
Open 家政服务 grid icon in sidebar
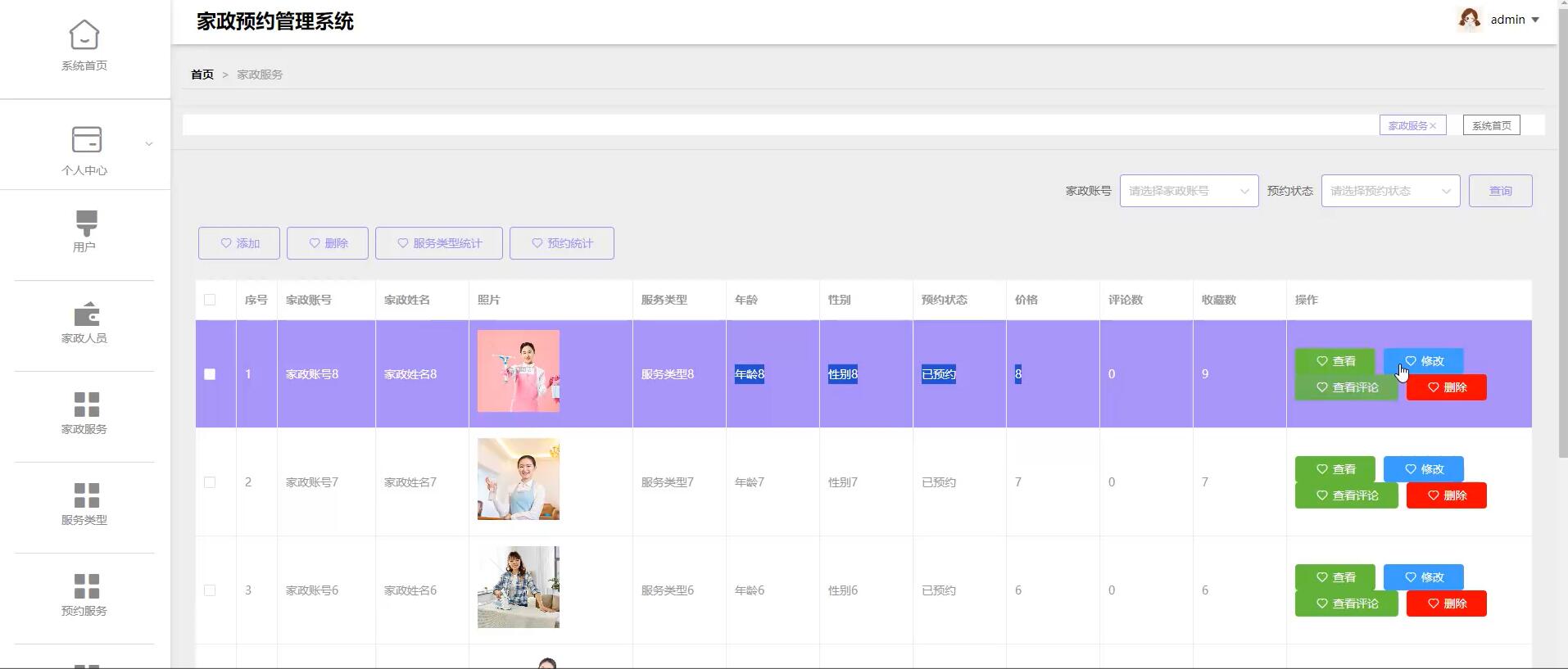pos(86,405)
